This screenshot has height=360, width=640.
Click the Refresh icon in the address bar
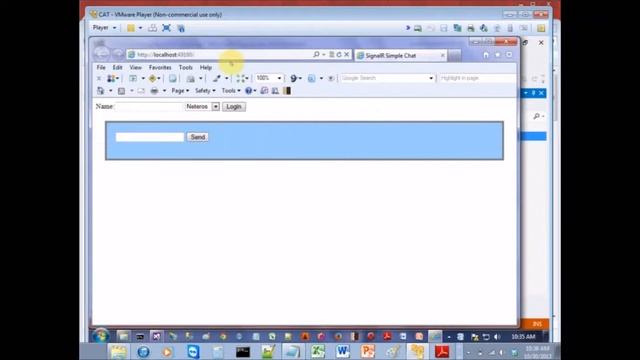pyautogui.click(x=339, y=54)
